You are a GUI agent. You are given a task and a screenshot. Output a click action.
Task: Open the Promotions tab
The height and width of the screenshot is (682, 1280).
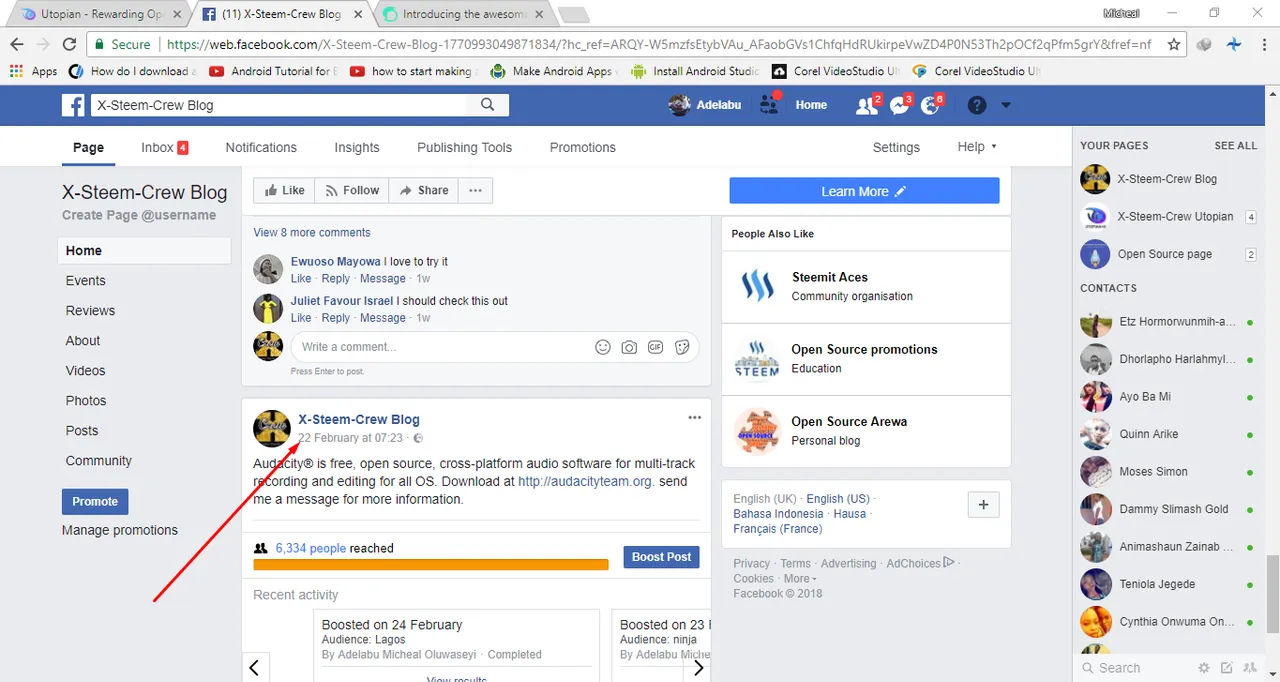(x=582, y=147)
